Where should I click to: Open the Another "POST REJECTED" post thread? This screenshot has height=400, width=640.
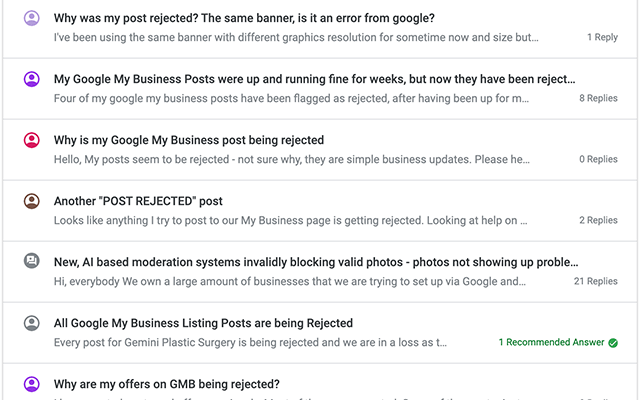[x=138, y=201]
